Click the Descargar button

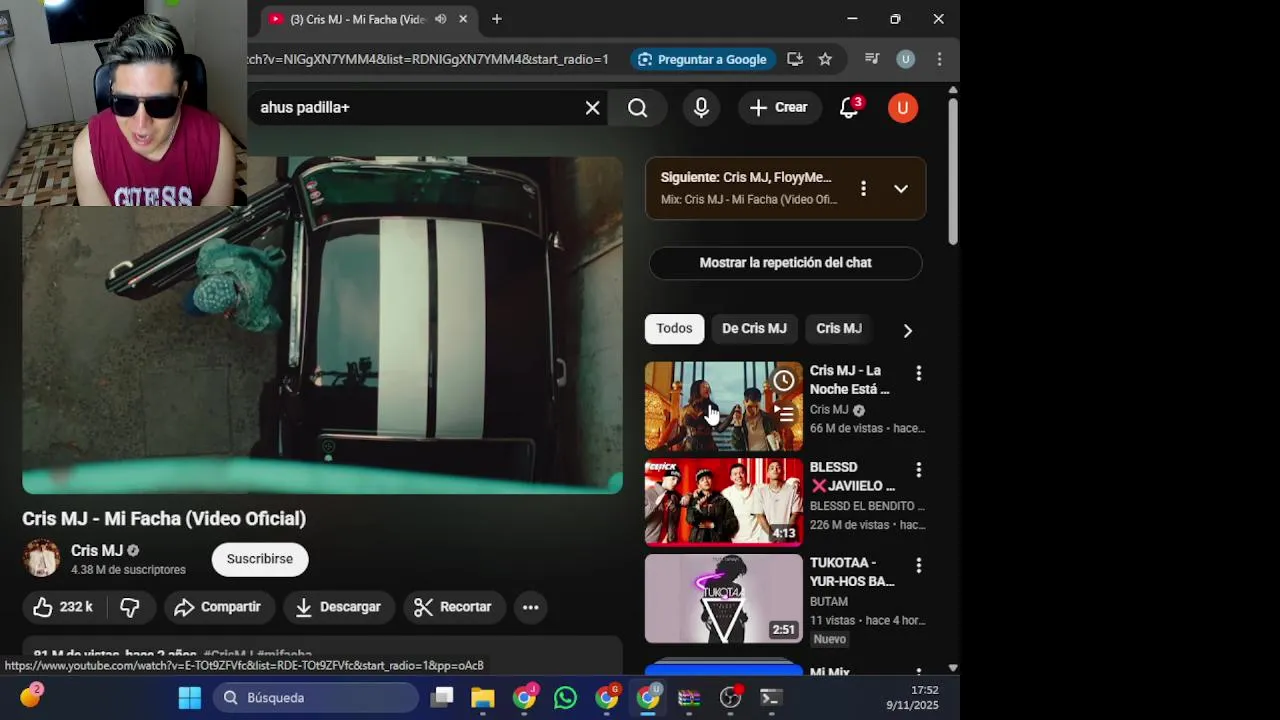(x=338, y=607)
